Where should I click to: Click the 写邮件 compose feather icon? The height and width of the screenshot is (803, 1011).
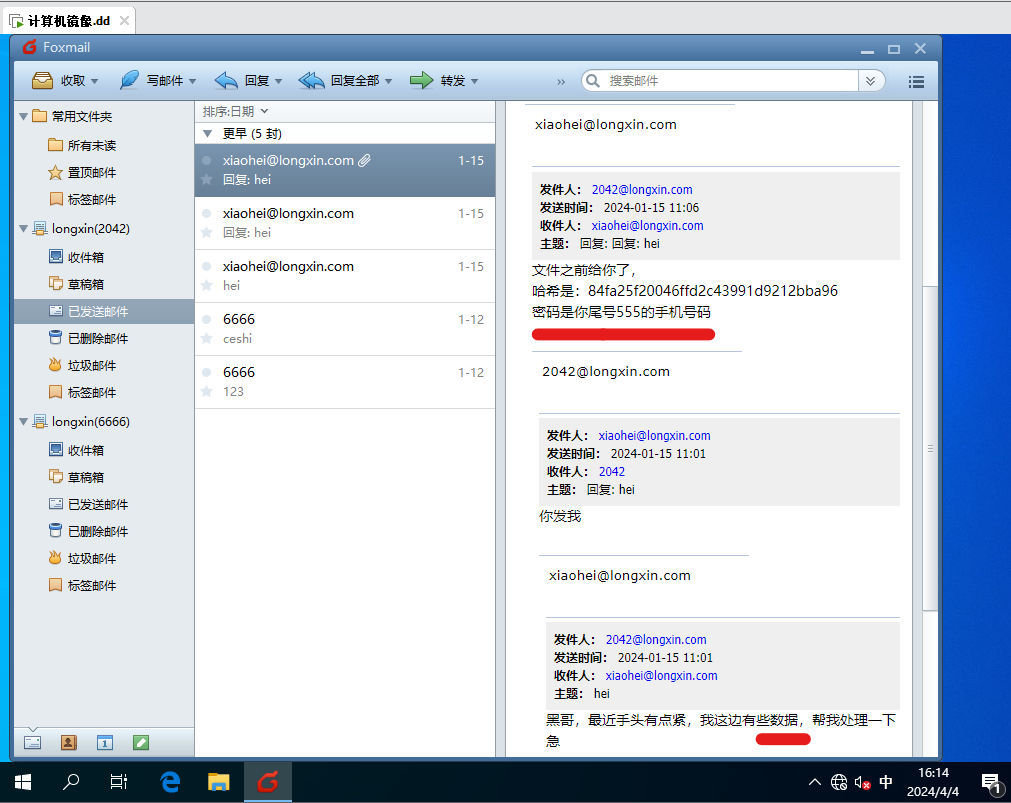click(129, 81)
